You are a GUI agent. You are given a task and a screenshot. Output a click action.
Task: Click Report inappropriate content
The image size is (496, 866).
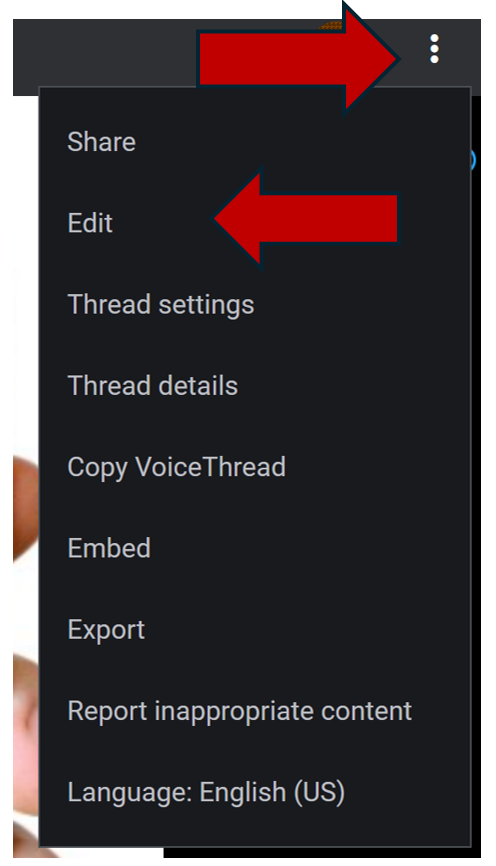point(255,710)
